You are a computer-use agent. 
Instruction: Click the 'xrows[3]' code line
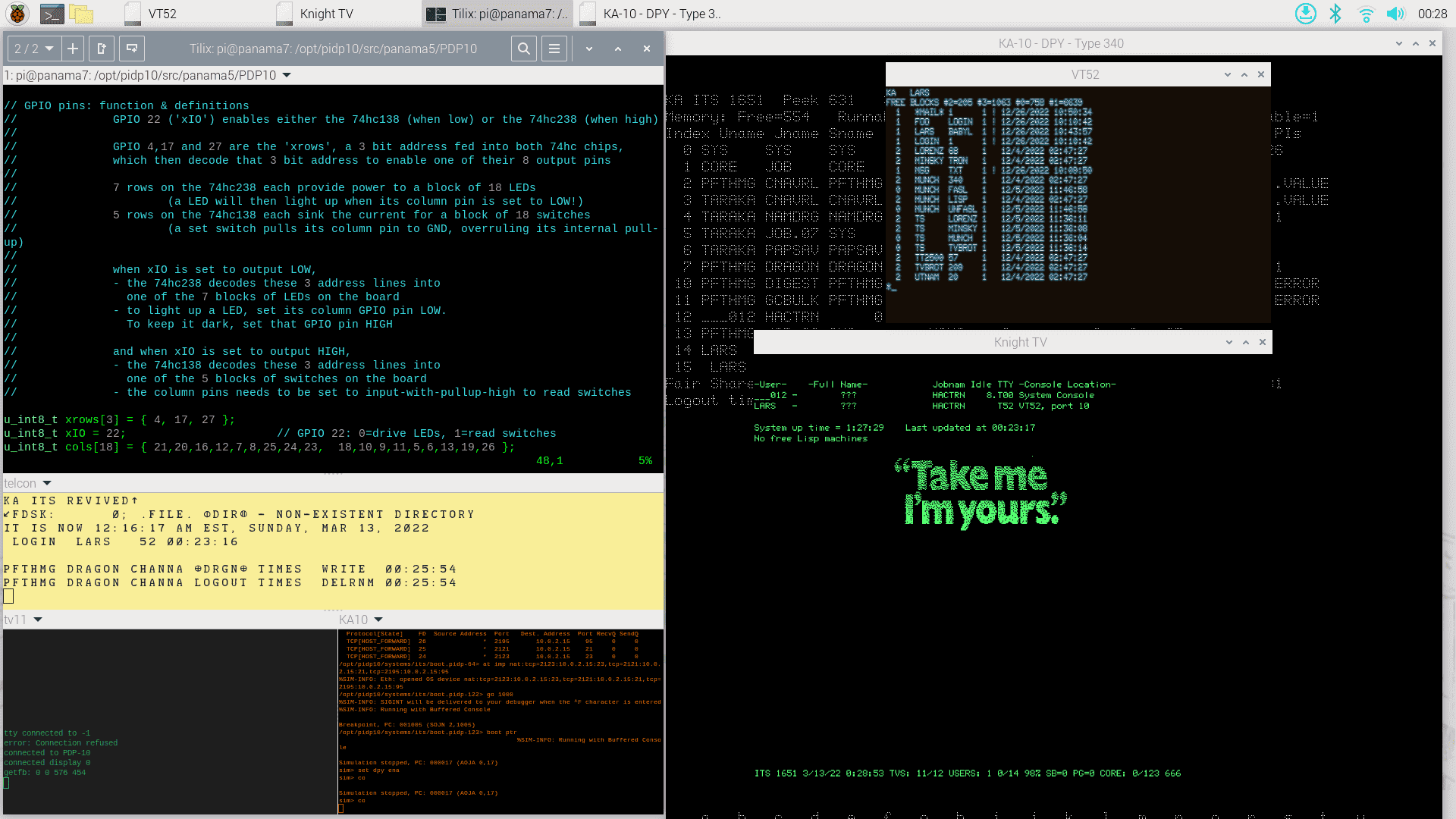[119, 419]
